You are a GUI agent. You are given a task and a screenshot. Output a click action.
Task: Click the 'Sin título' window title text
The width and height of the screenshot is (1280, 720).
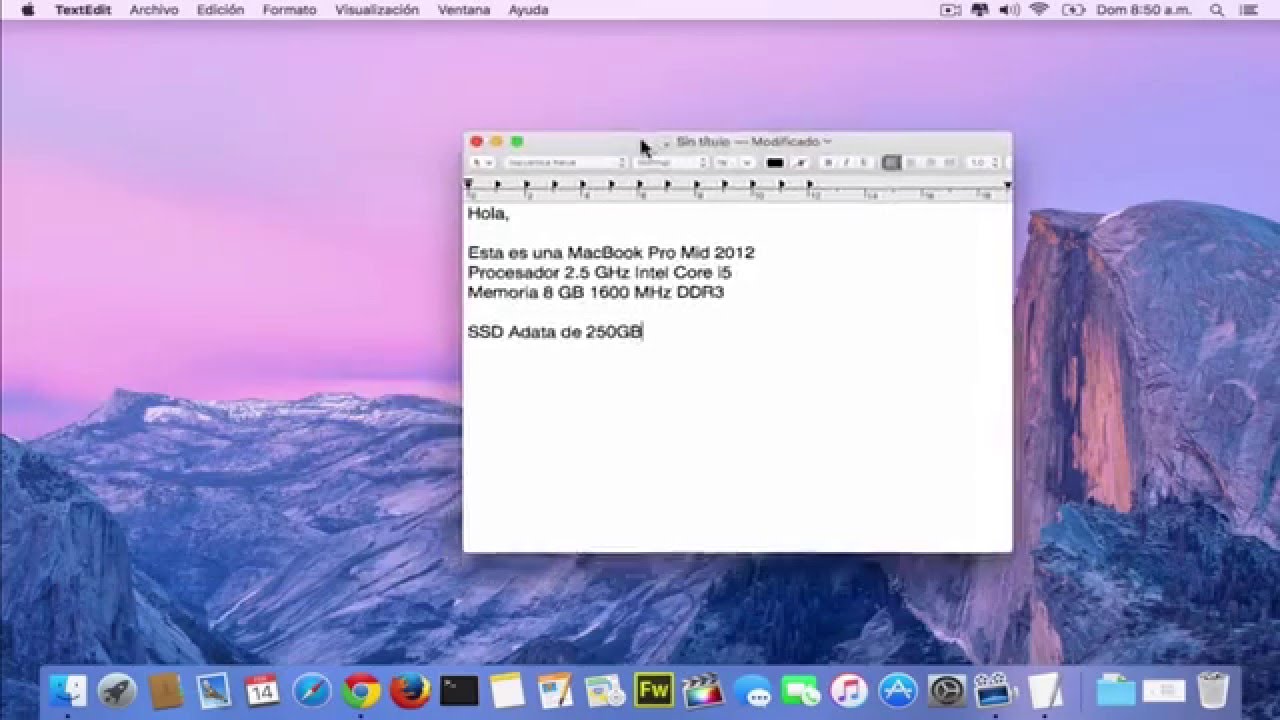tap(703, 141)
